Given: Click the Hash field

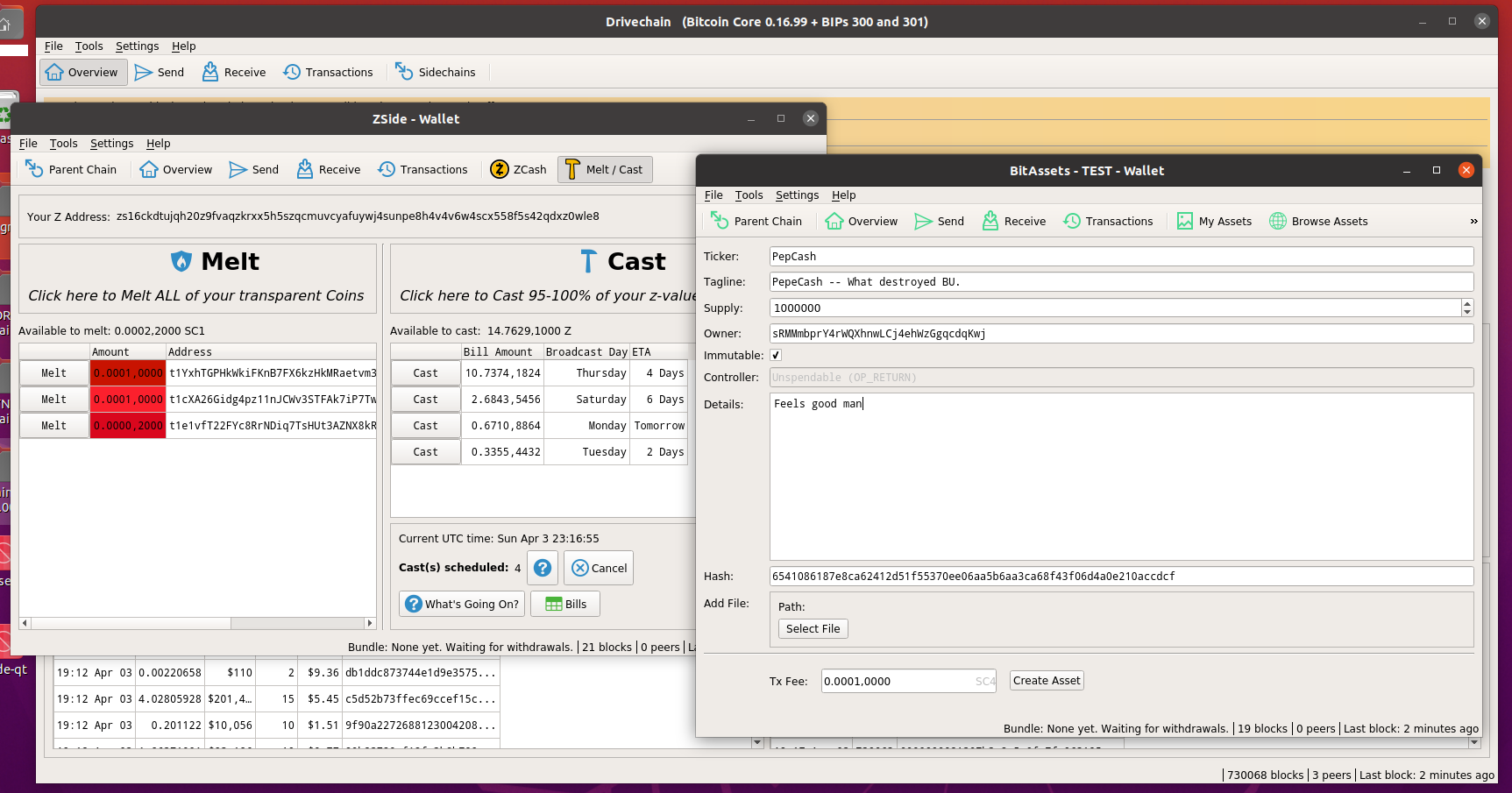Looking at the screenshot, I should 1121,577.
